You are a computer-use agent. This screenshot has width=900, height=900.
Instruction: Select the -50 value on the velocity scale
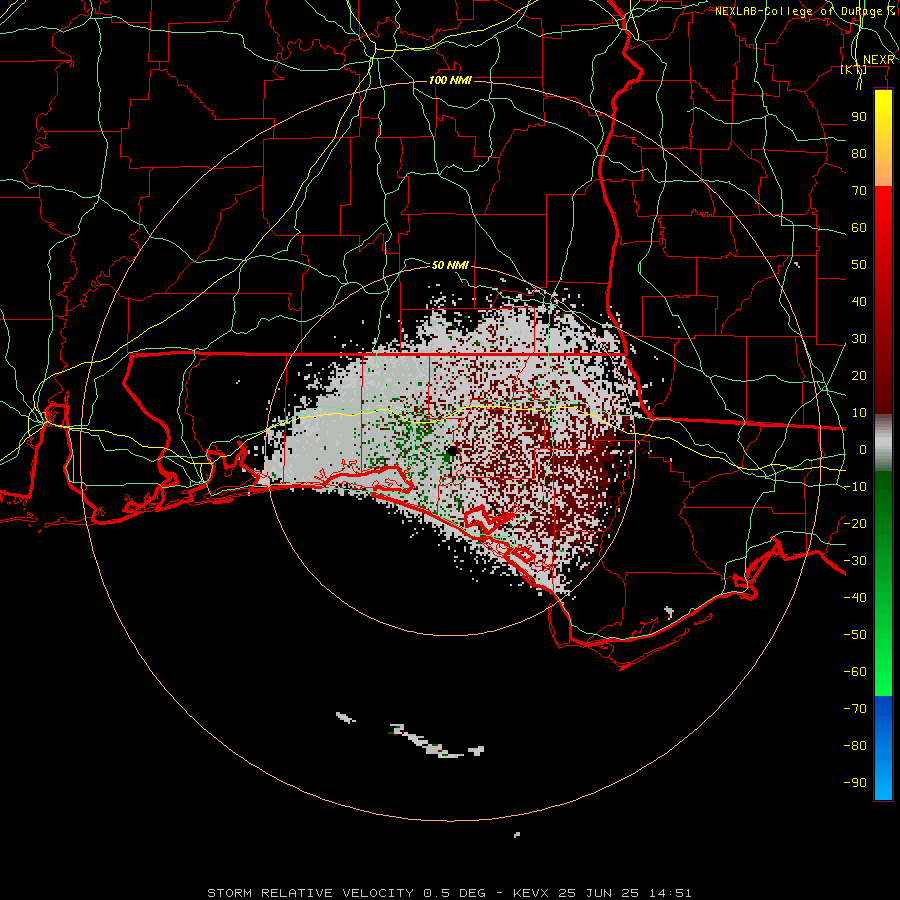(x=855, y=635)
